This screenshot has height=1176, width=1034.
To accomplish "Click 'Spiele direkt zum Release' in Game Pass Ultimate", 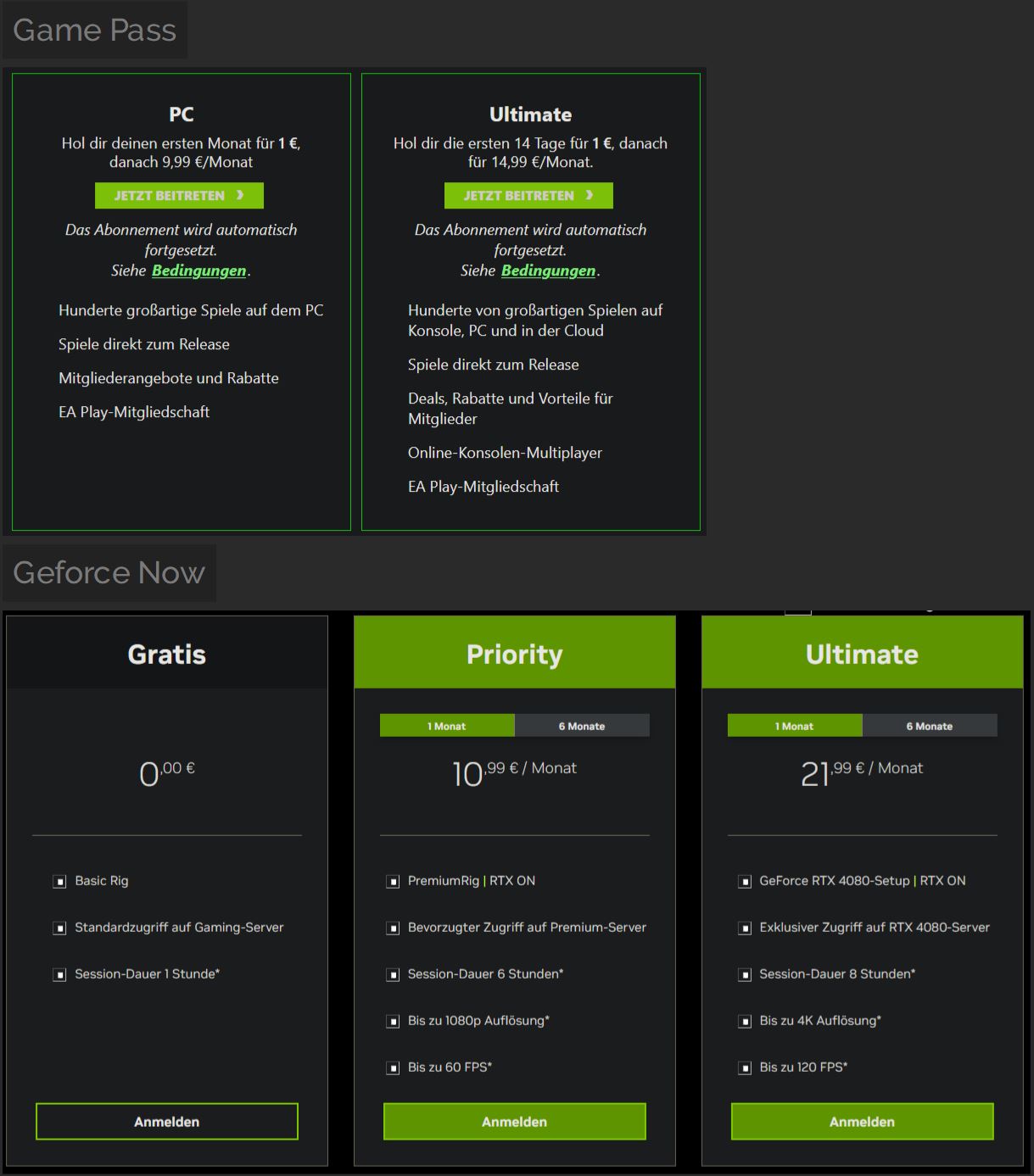I will tap(494, 365).
